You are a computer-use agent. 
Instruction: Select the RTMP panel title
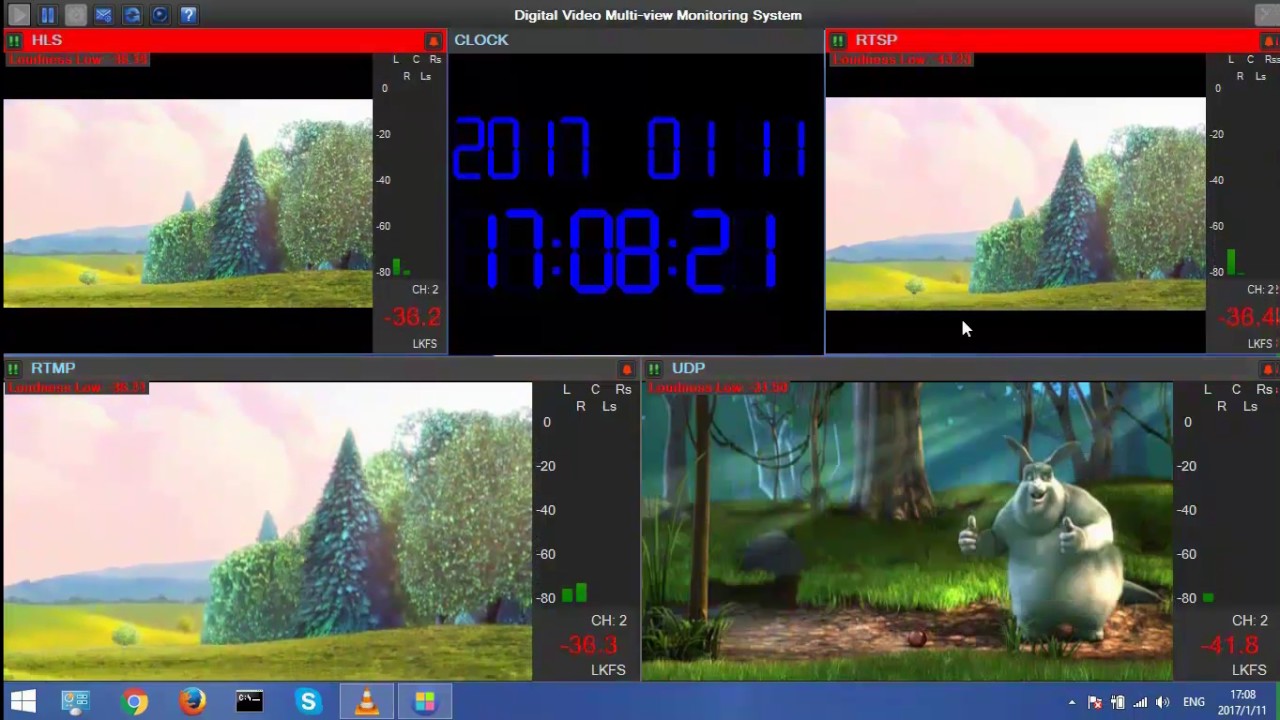53,368
